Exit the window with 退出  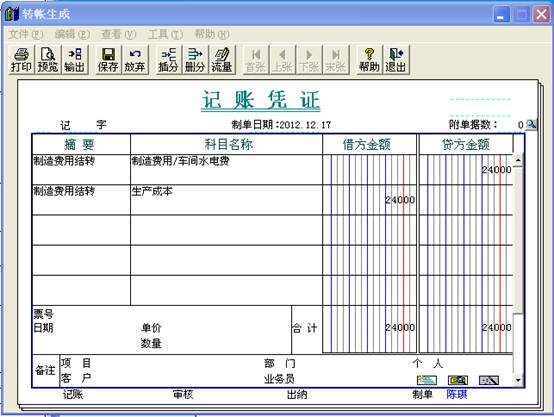[x=396, y=60]
